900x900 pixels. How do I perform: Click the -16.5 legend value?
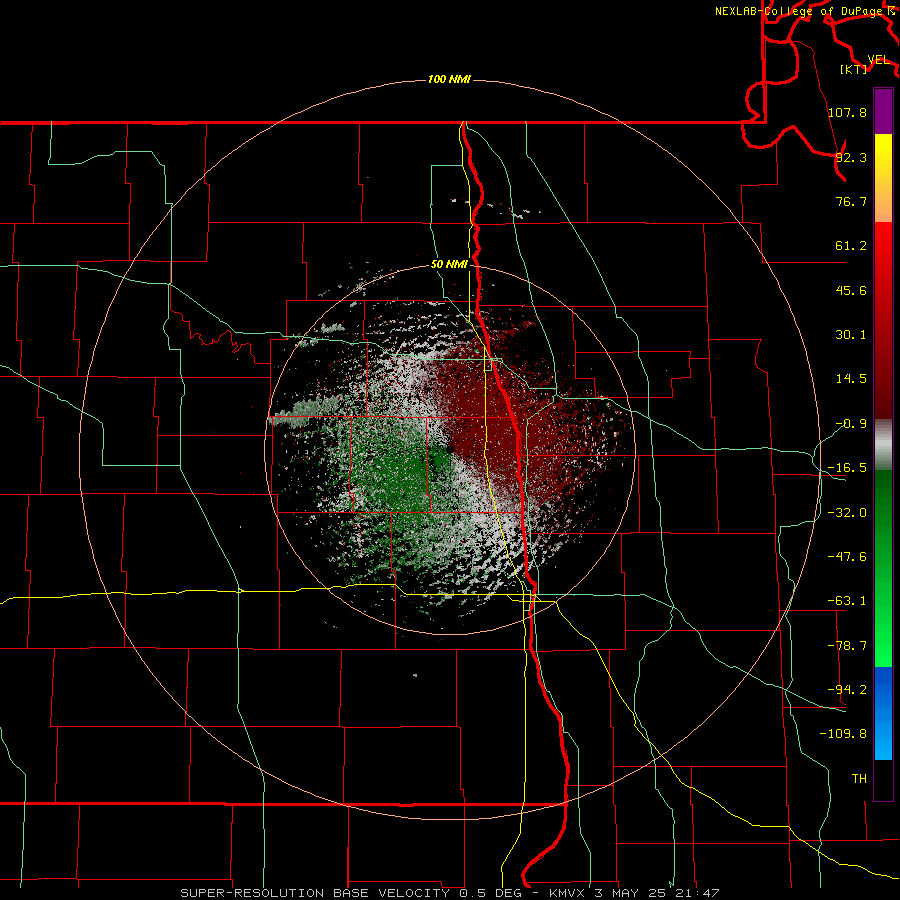[847, 468]
